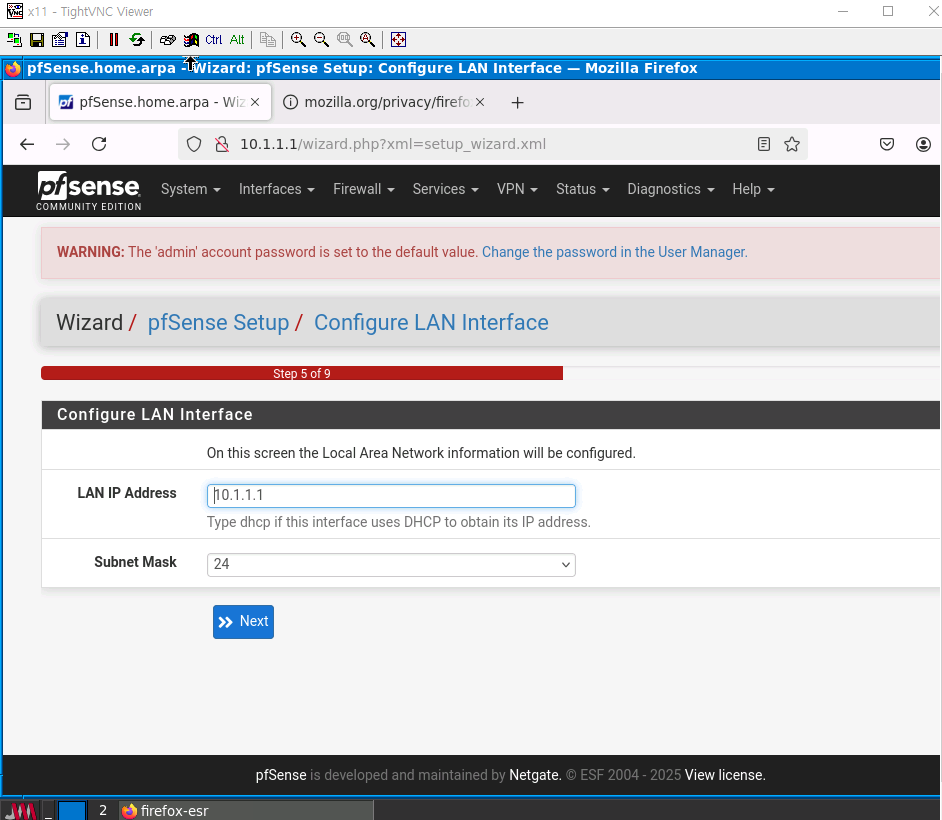Screen dimensions: 942x820
Task: Open Firefox account icon
Action: pos(923,144)
